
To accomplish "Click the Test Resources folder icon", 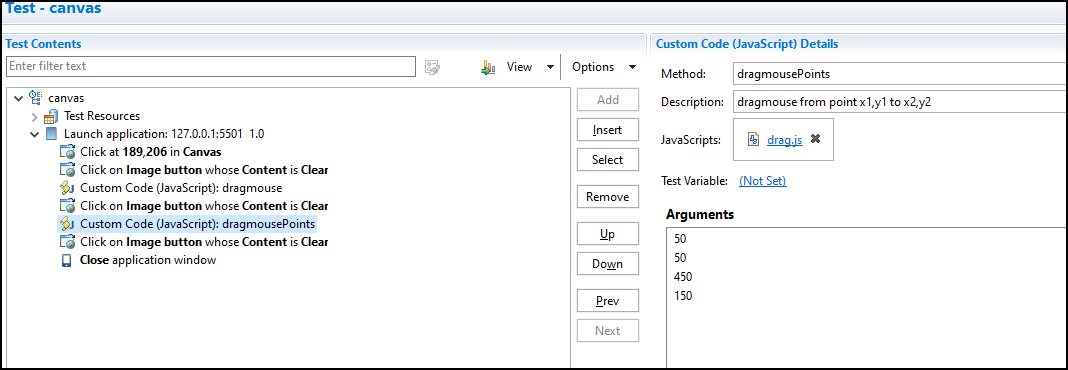I will coord(51,117).
